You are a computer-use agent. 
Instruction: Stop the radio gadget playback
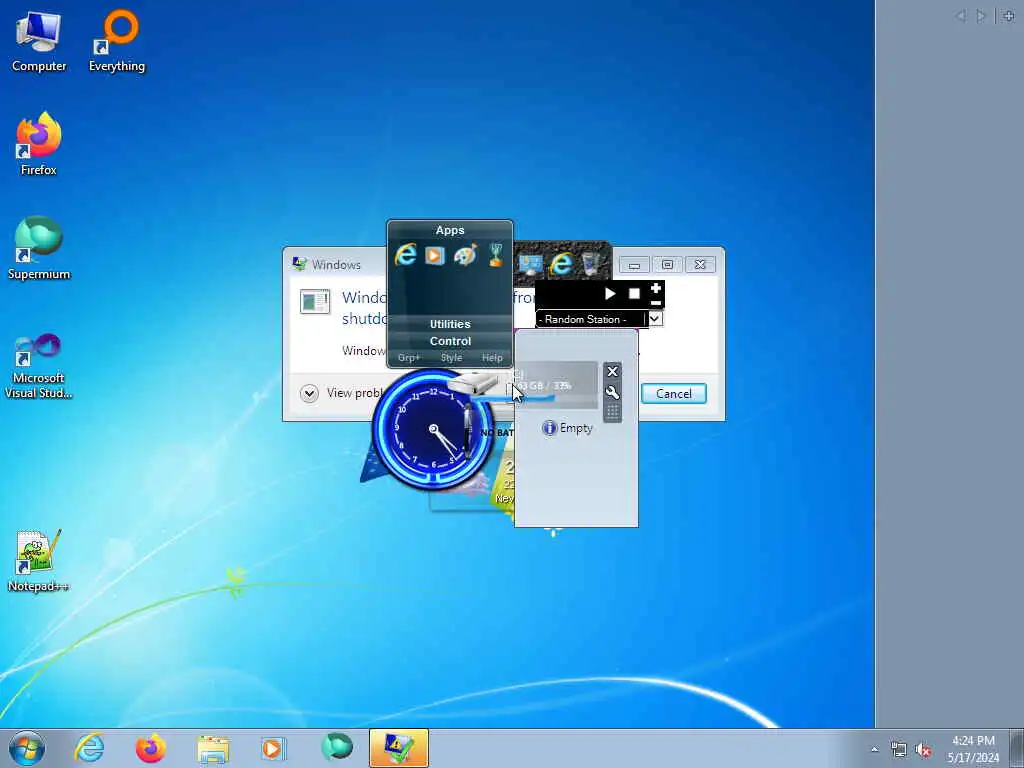click(634, 294)
